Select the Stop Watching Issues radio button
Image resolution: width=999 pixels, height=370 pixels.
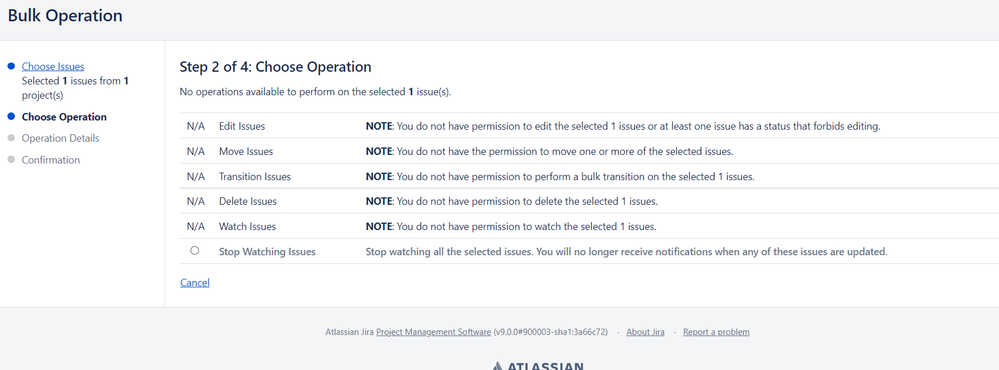(194, 251)
